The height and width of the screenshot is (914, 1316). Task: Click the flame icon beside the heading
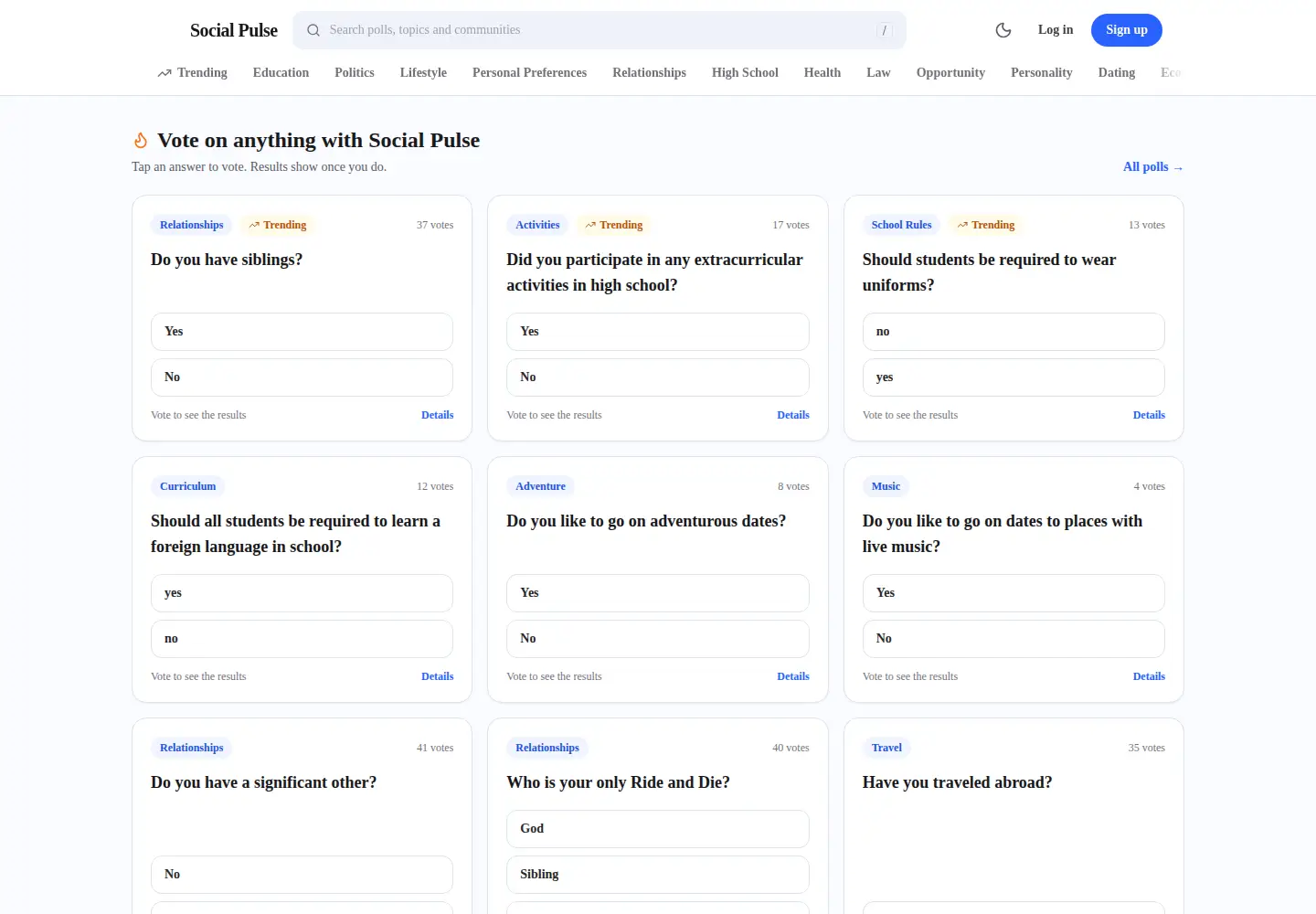coord(141,140)
